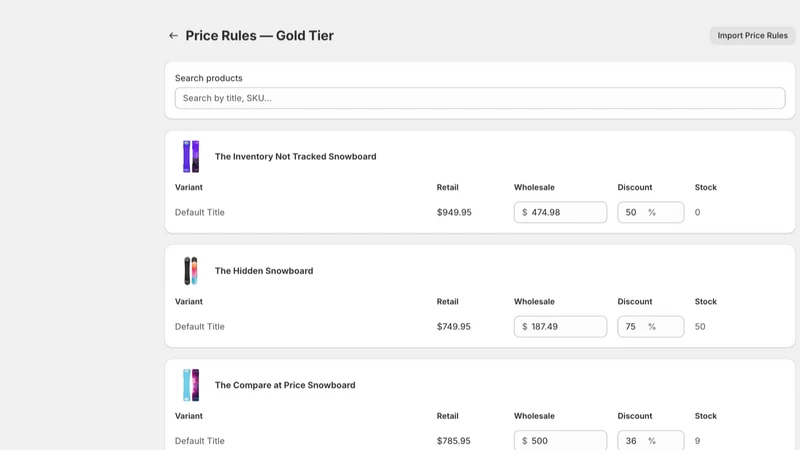
Task: Edit wholesale price 187.49 field
Action: click(560, 327)
